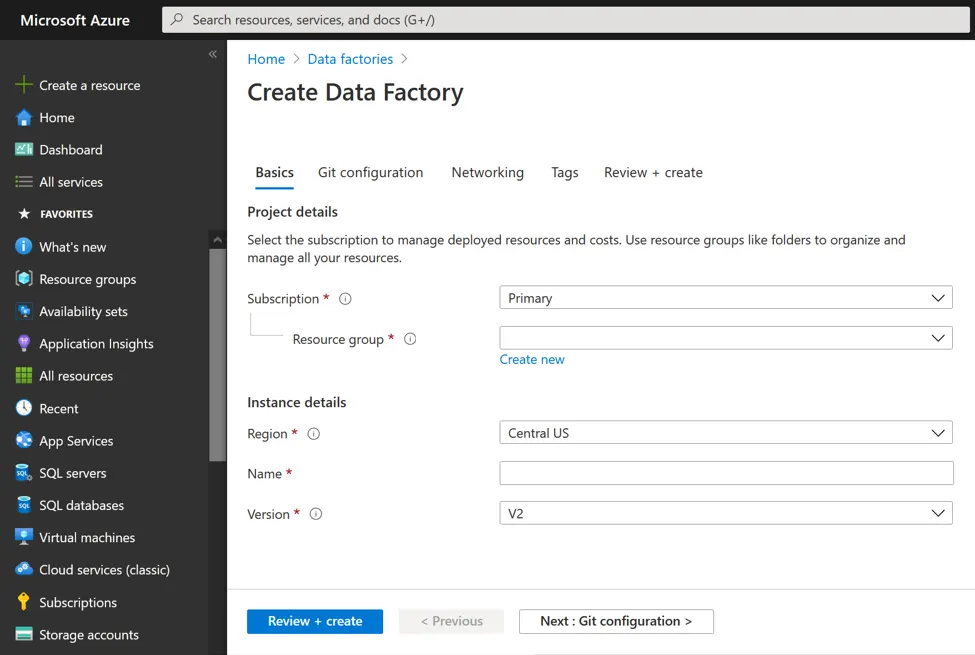Click the All services list icon
Image resolution: width=975 pixels, height=655 pixels.
tap(24, 182)
